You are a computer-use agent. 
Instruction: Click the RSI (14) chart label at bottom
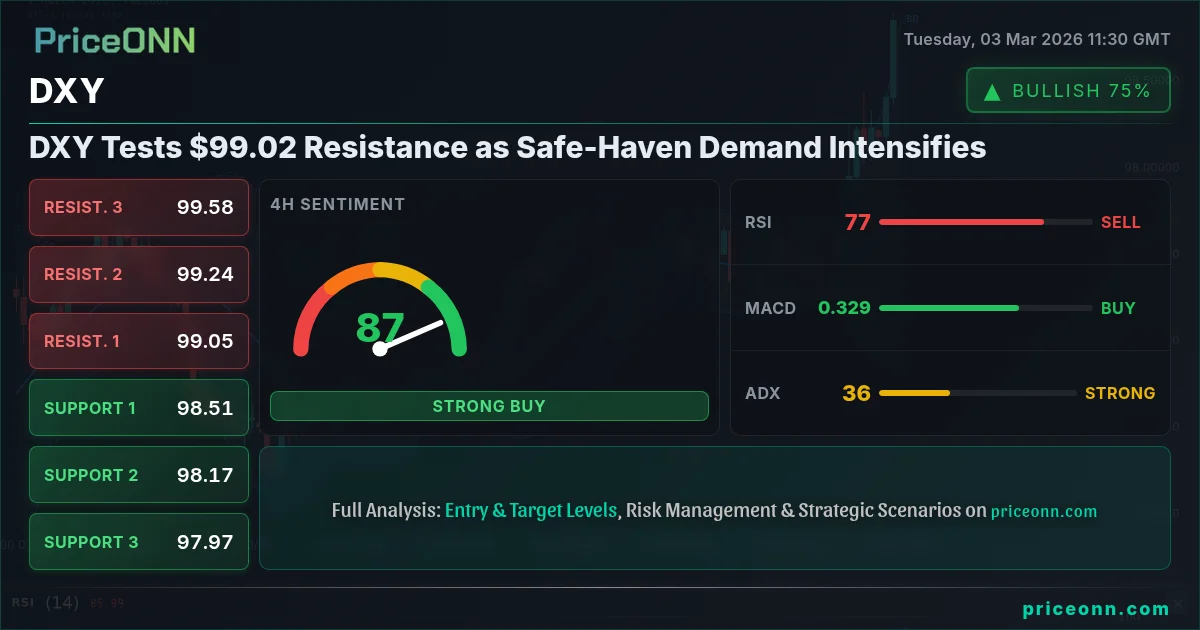46,602
